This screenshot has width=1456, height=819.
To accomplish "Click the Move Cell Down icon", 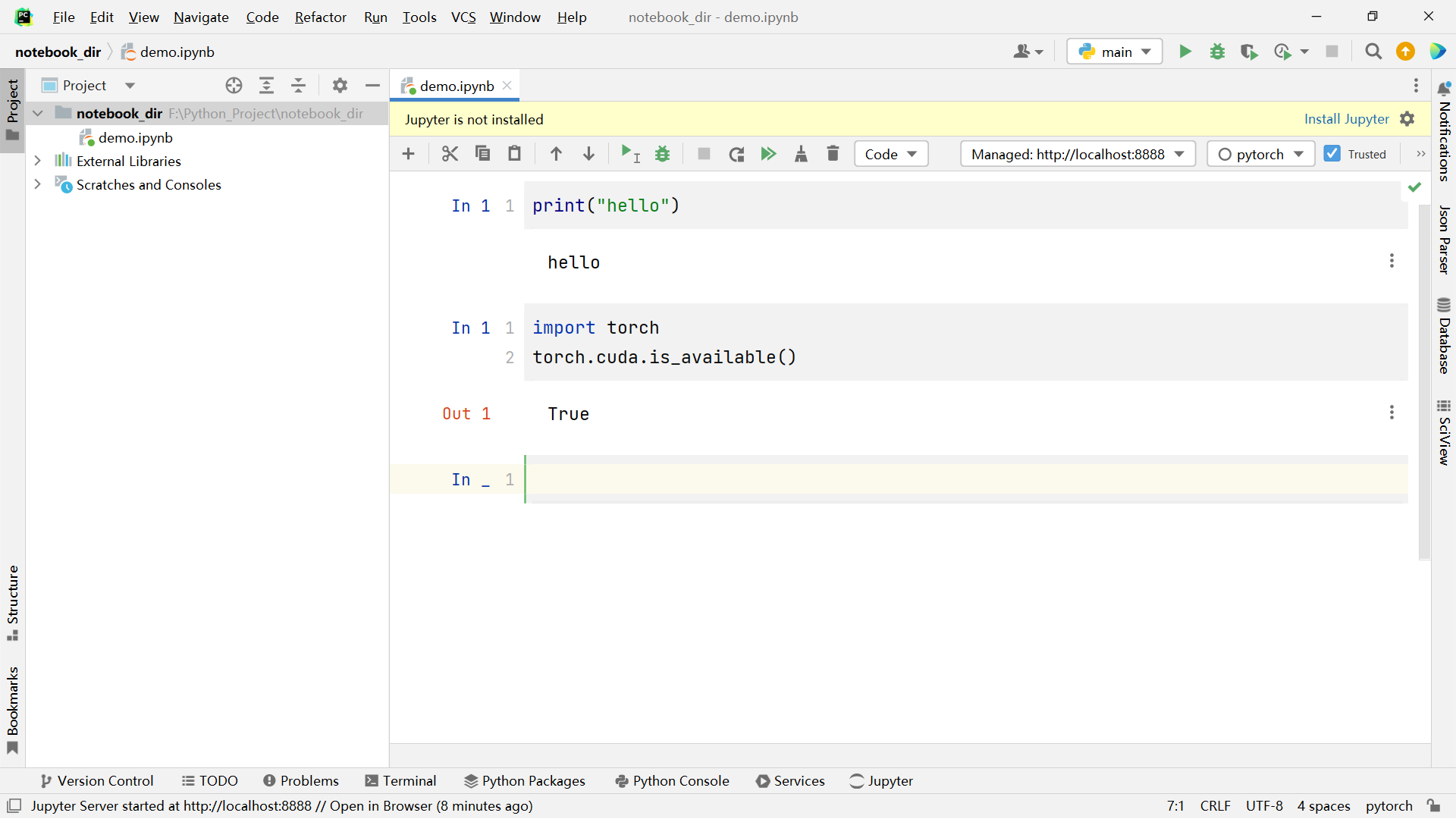I will pyautogui.click(x=589, y=154).
